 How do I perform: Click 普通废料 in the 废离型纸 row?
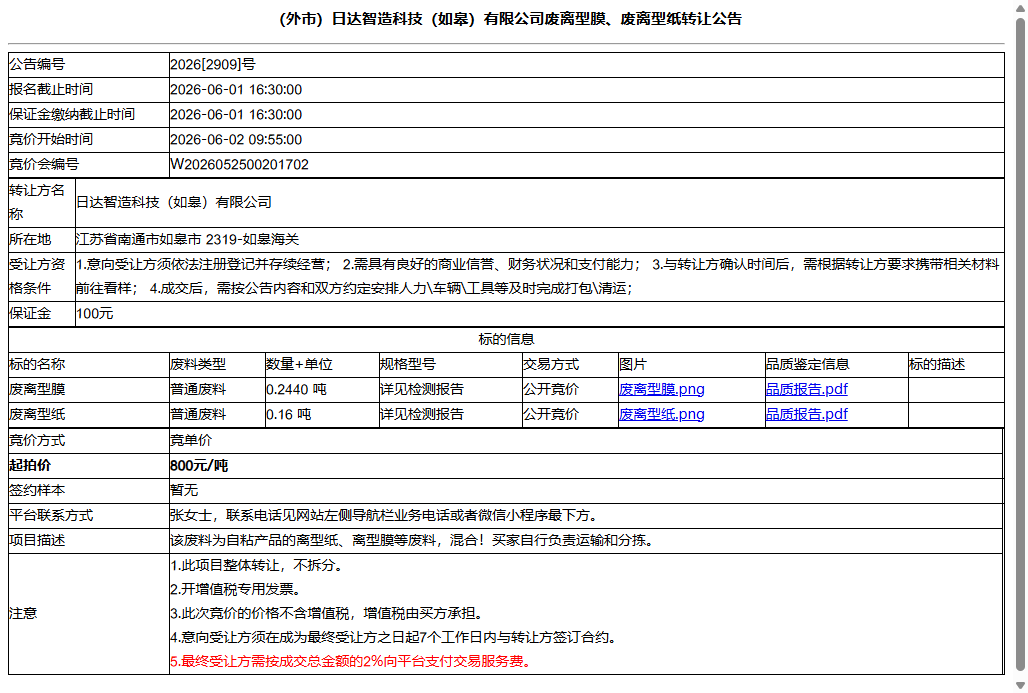point(198,414)
